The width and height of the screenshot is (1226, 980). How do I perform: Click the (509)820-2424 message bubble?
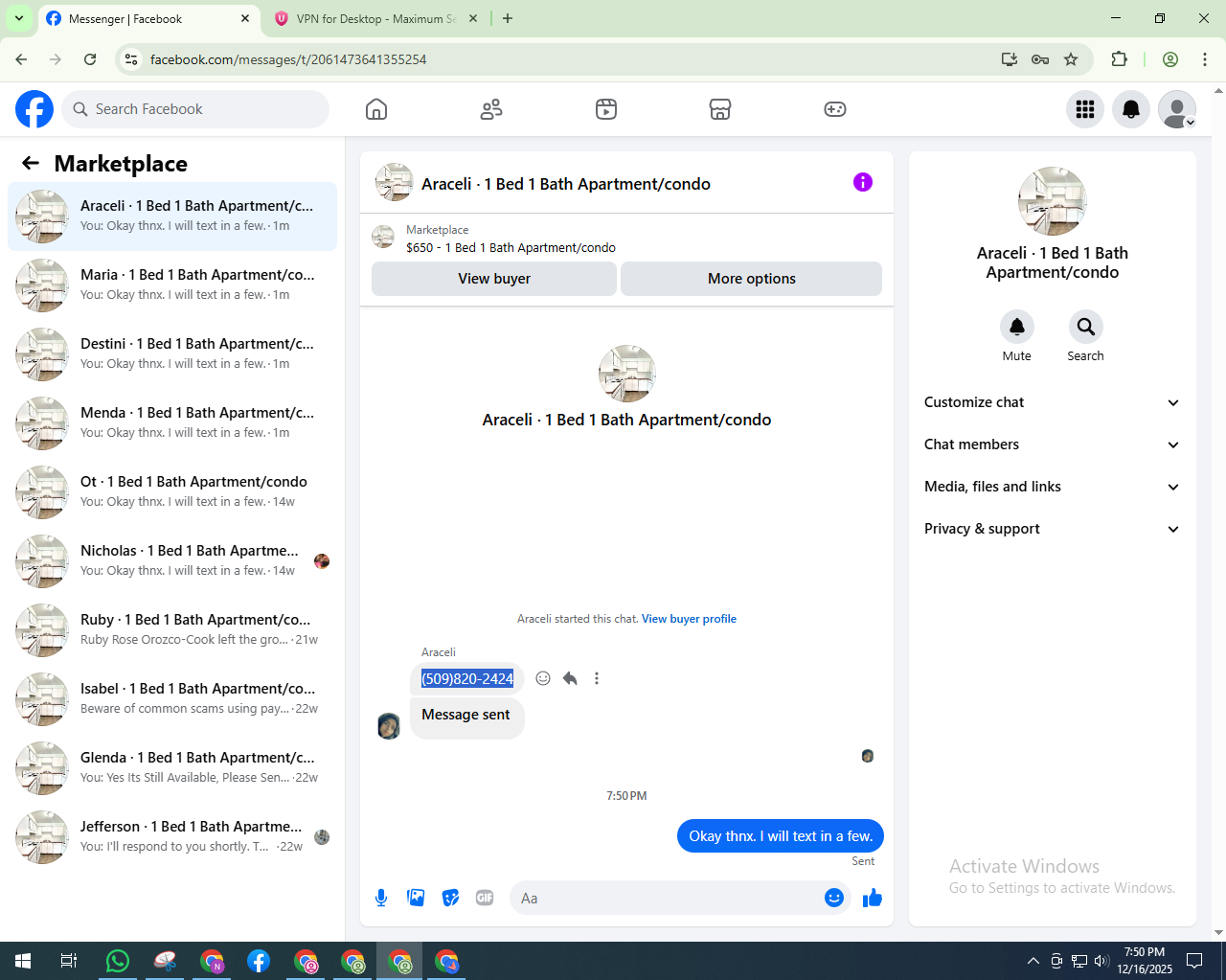[x=467, y=678]
